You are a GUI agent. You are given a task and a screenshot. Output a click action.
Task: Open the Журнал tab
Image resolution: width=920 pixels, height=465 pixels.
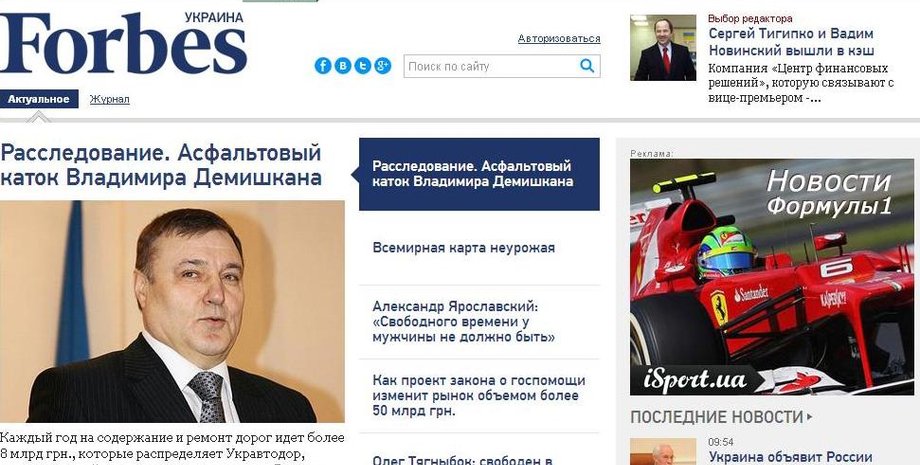110,100
